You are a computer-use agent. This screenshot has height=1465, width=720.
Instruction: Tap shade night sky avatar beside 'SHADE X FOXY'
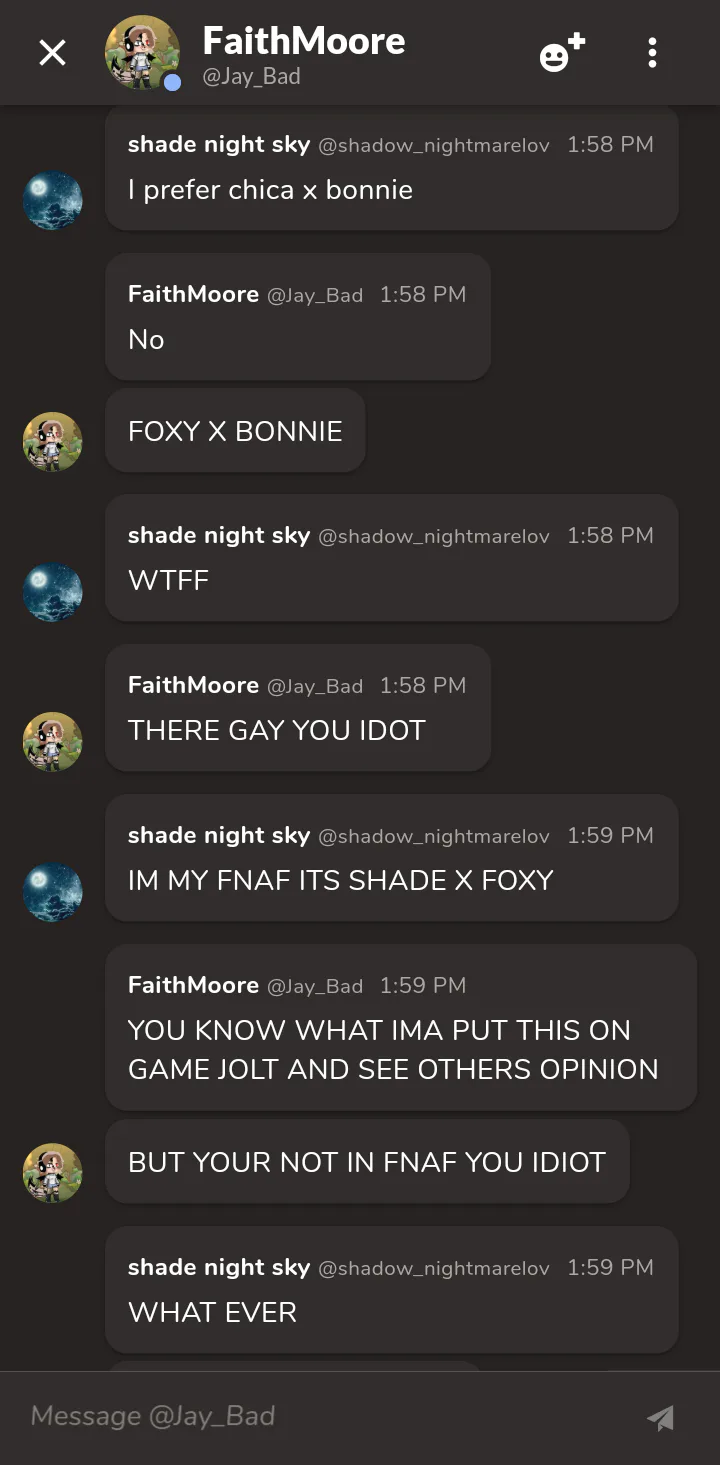pyautogui.click(x=53, y=892)
